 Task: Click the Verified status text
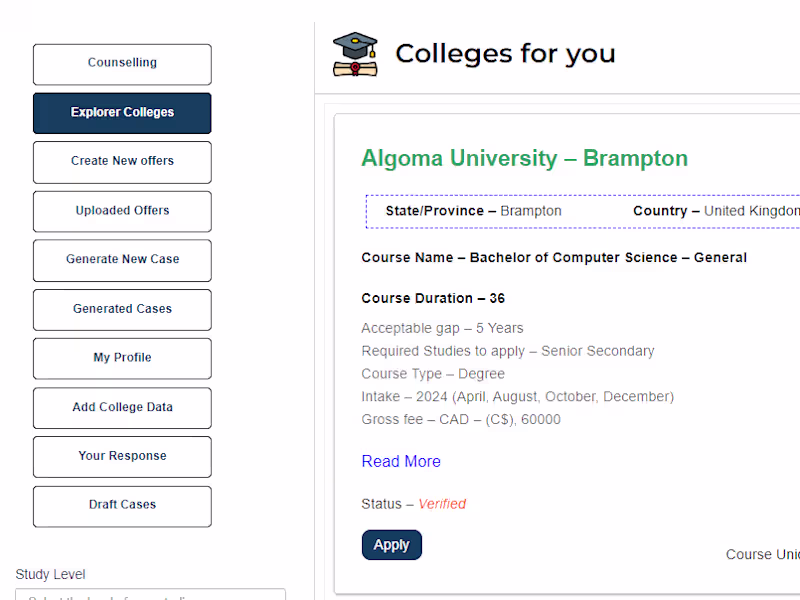click(442, 504)
